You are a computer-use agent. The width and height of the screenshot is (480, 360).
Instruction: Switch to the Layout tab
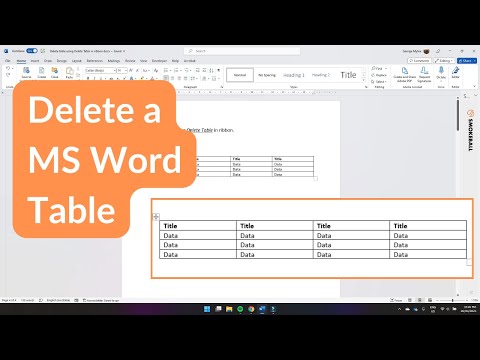pyautogui.click(x=77, y=61)
